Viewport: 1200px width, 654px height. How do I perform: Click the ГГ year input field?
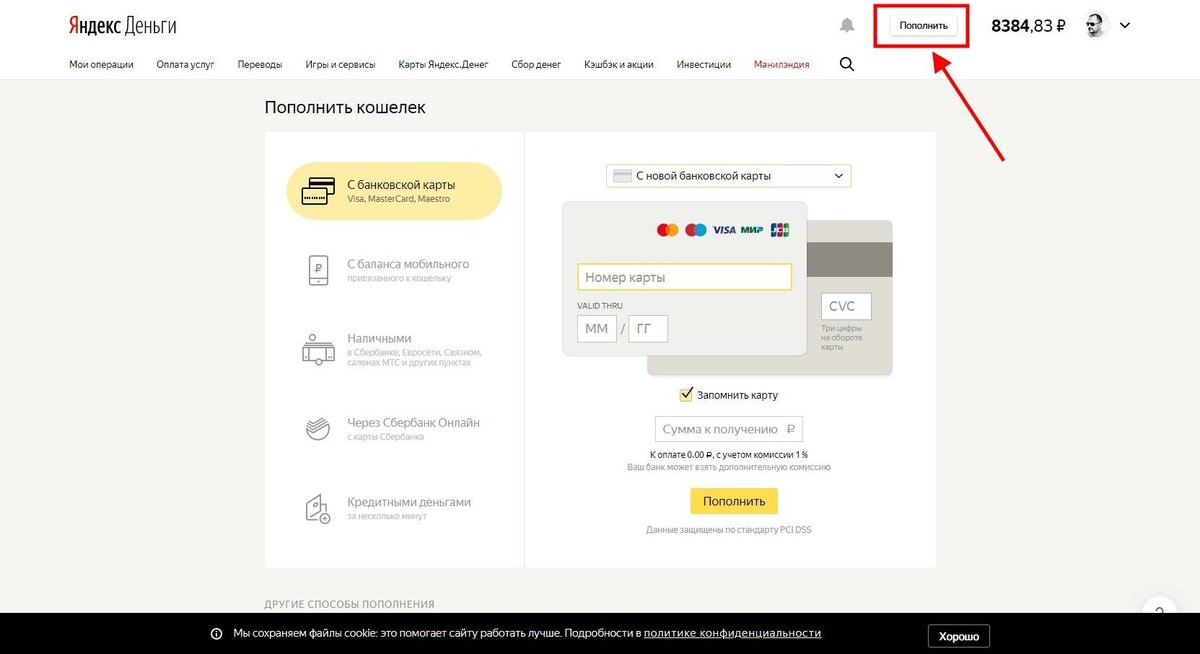[x=648, y=328]
